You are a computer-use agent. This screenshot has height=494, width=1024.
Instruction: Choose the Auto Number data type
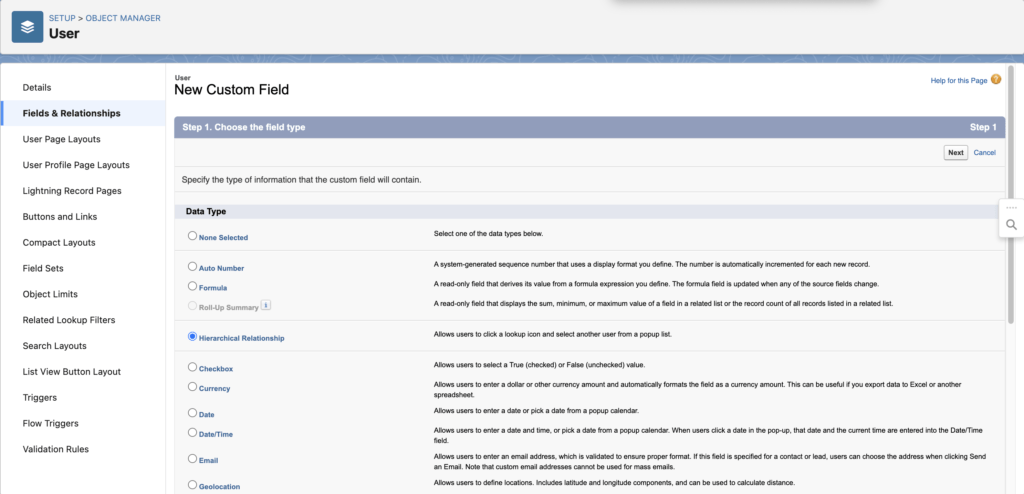[x=193, y=267]
